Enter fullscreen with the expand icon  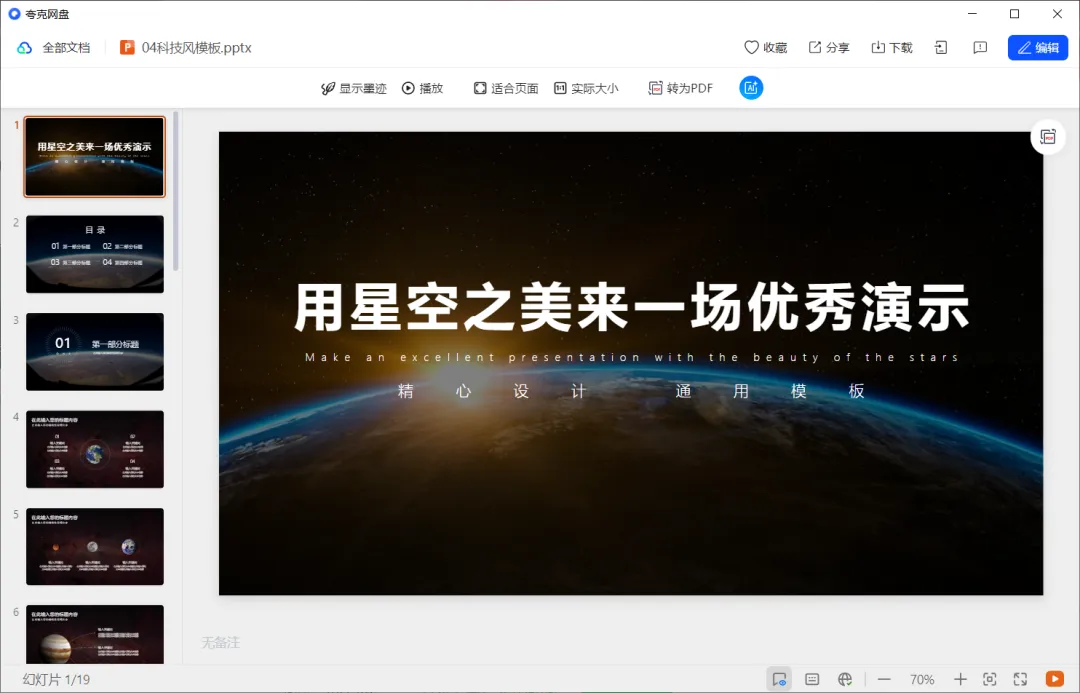pyautogui.click(x=1020, y=679)
